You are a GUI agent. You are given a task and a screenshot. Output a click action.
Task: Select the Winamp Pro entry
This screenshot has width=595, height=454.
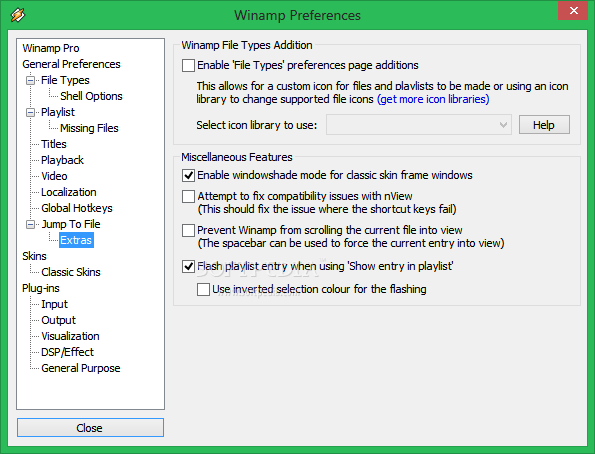50,48
